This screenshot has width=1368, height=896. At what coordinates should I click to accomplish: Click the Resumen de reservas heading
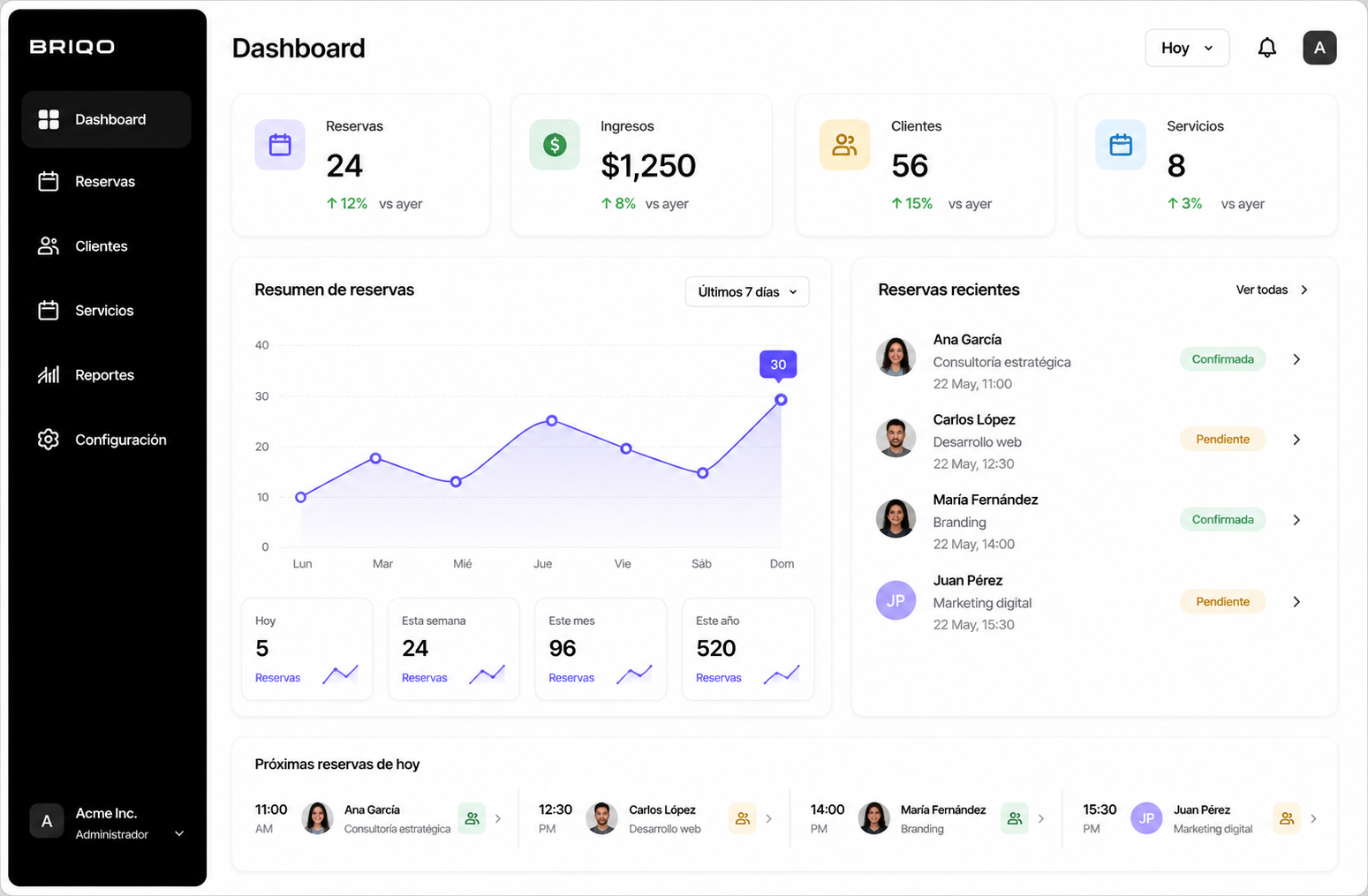click(x=335, y=290)
